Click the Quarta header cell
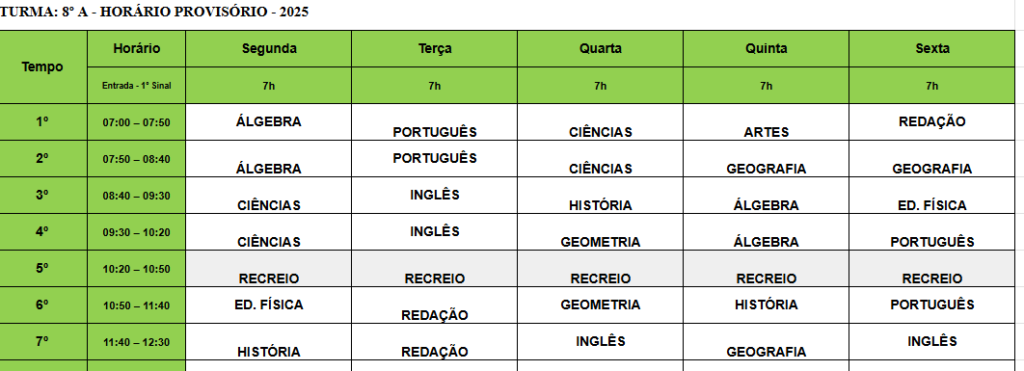1024x371 pixels. click(600, 48)
